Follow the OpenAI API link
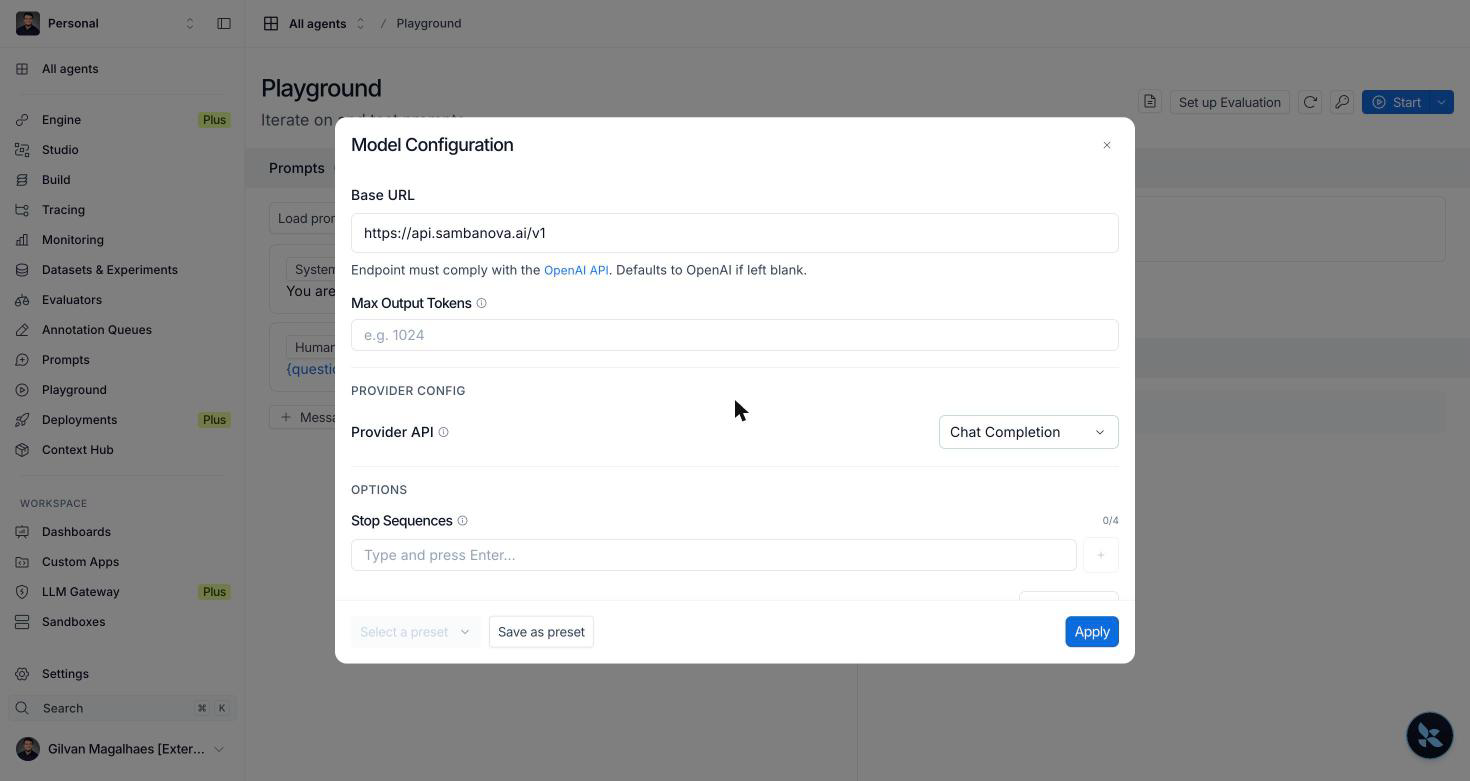 pyautogui.click(x=576, y=270)
